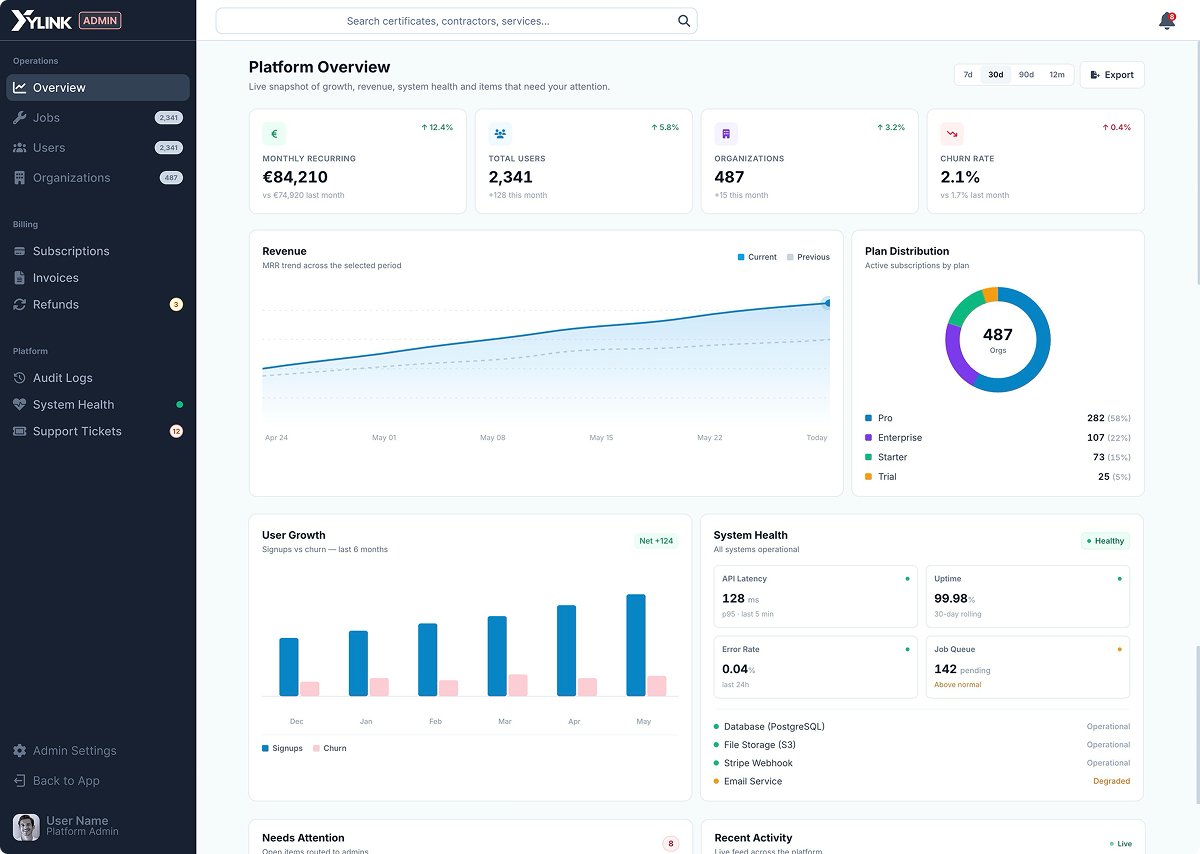This screenshot has width=1200, height=854.
Task: Click the Churn Rate trend-down icon
Action: pyautogui.click(x=952, y=134)
